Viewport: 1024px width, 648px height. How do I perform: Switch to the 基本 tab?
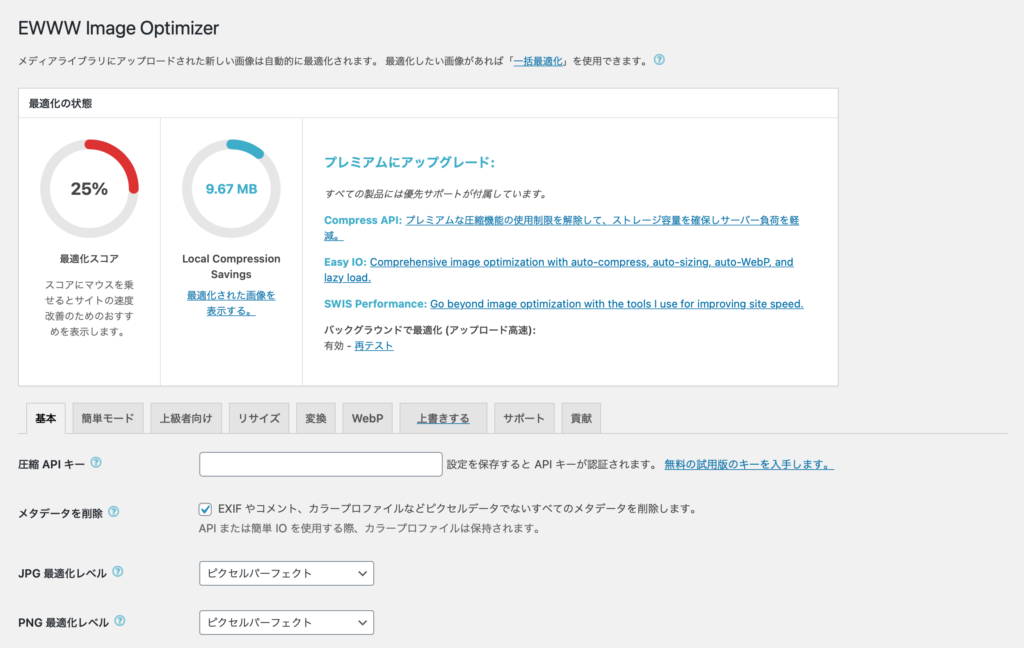[46, 418]
